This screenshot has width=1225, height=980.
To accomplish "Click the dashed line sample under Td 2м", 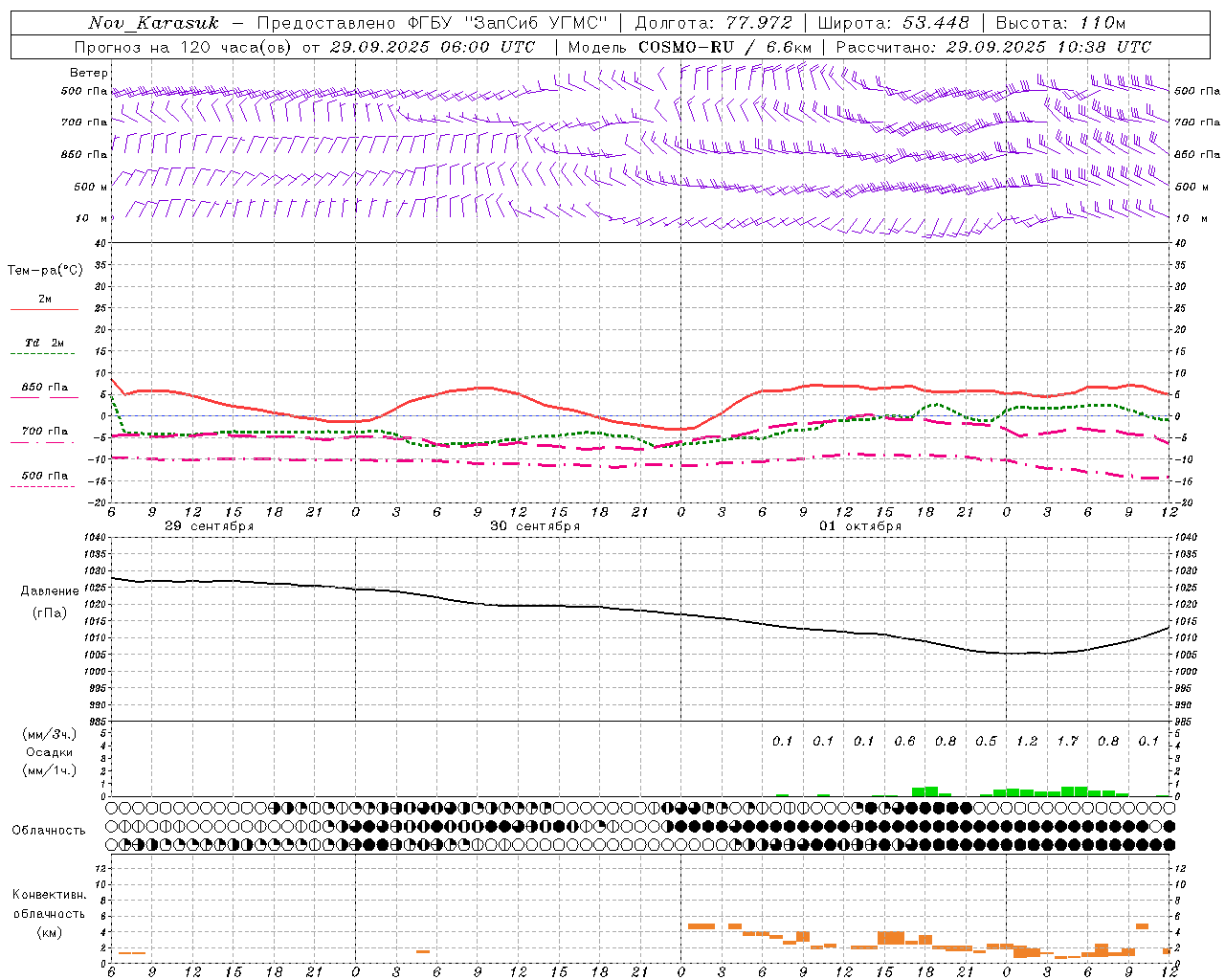I will (x=44, y=354).
